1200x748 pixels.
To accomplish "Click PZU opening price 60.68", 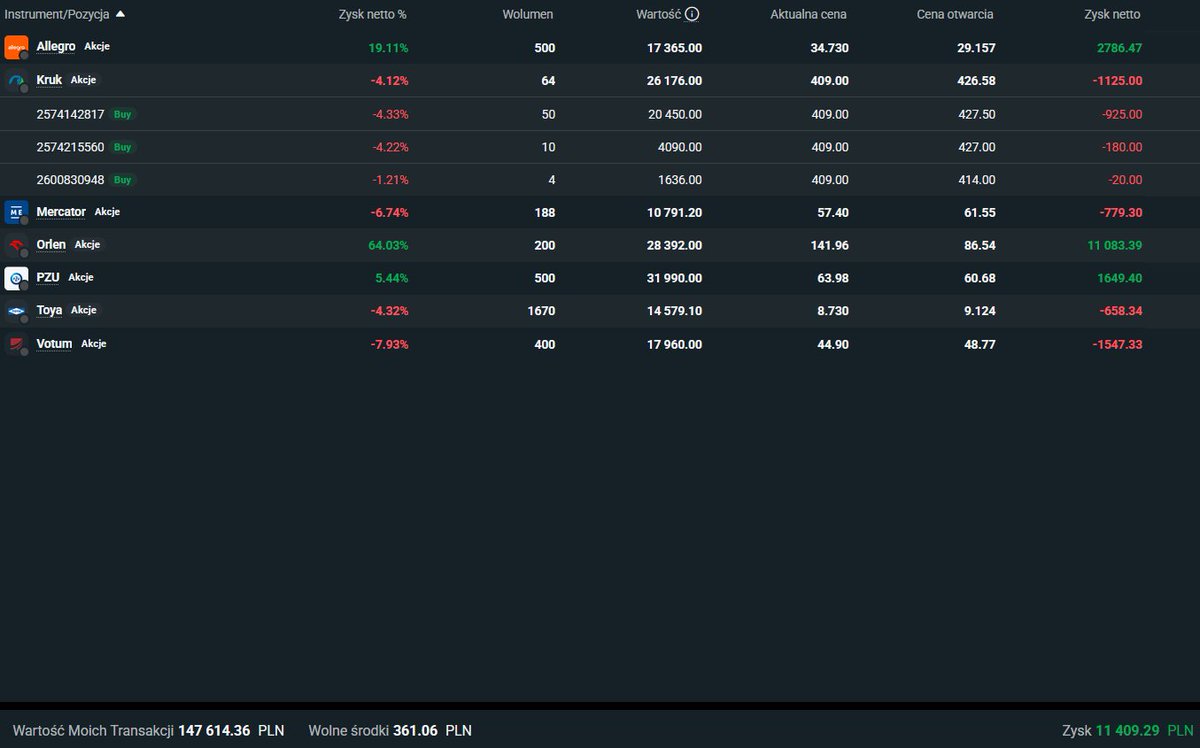I will click(979, 278).
